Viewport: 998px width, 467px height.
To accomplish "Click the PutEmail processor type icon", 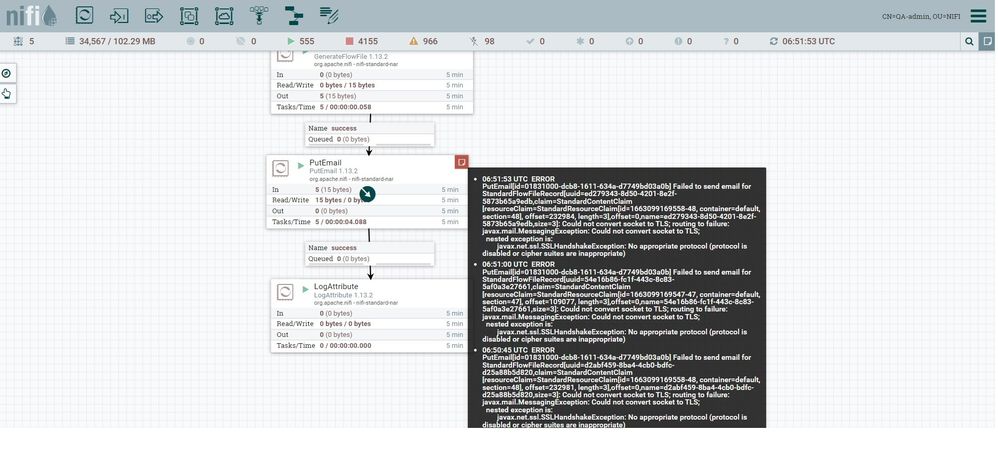I will [281, 168].
